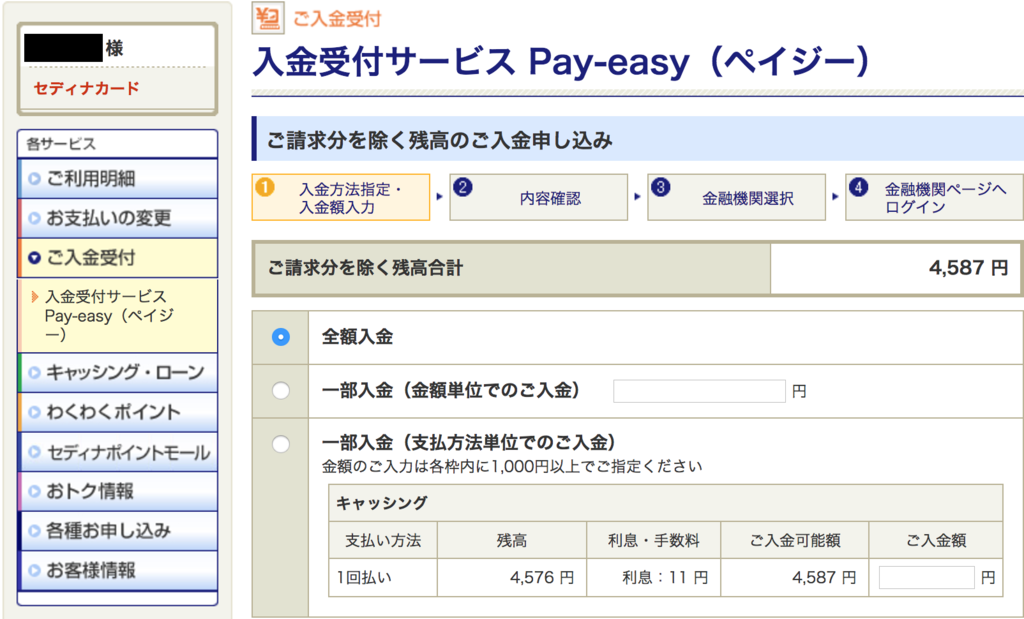
Task: Click step 4 金融機関ページへログイン
Action: coord(935,197)
